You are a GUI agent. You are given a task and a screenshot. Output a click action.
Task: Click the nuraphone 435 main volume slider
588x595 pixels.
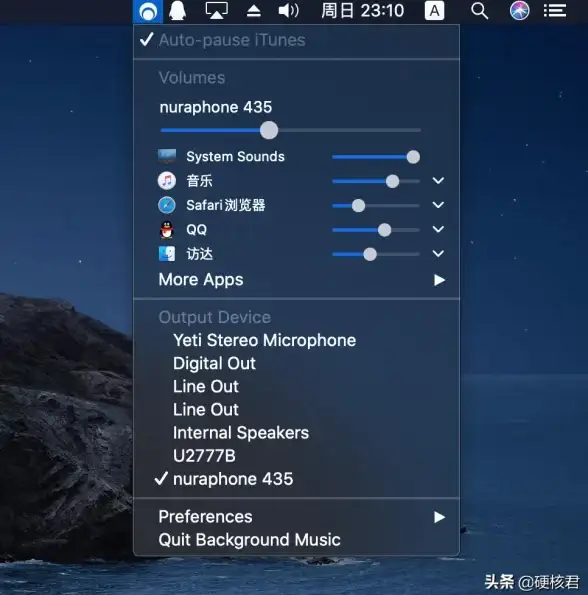point(291,130)
